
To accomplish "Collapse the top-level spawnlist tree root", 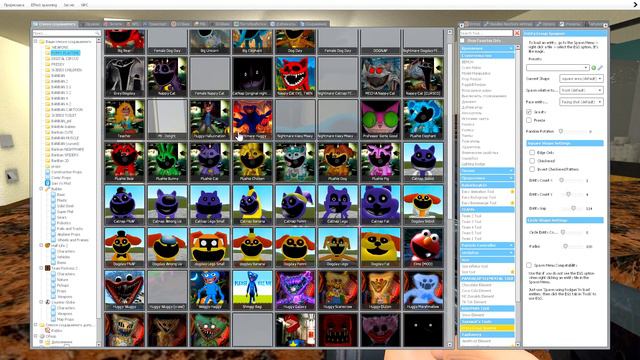I will pyautogui.click(x=36, y=41).
